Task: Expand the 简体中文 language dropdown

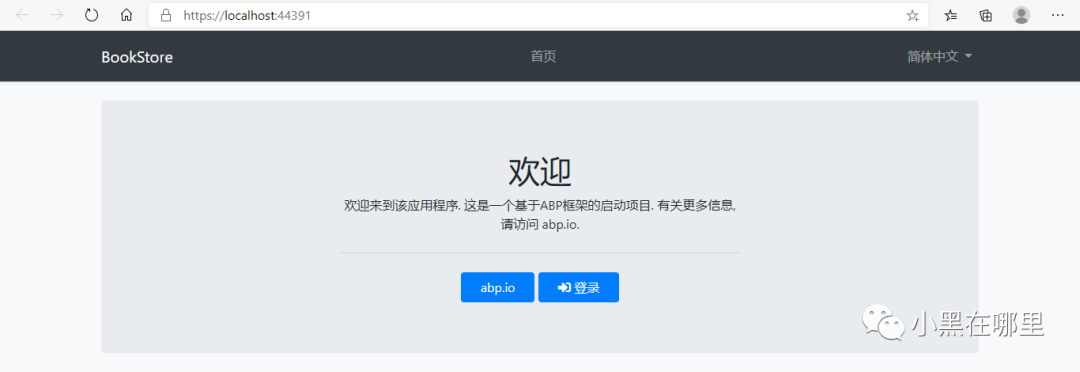Action: pos(939,56)
